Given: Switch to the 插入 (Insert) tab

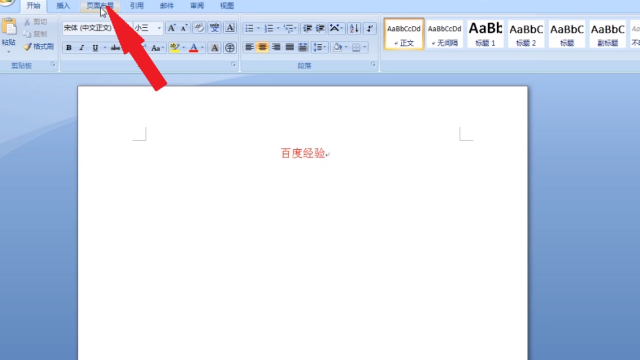Looking at the screenshot, I should tap(63, 6).
